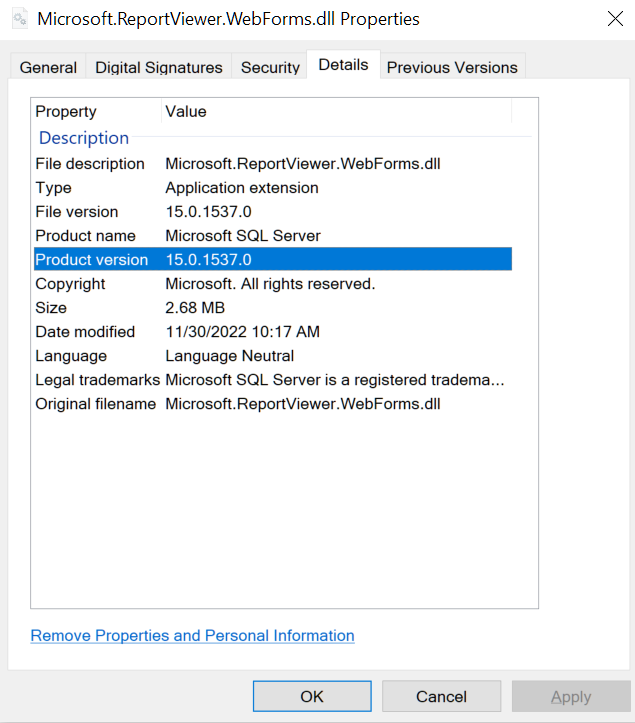Image resolution: width=635 pixels, height=723 pixels.
Task: Select the Size property row
Action: (x=273, y=308)
